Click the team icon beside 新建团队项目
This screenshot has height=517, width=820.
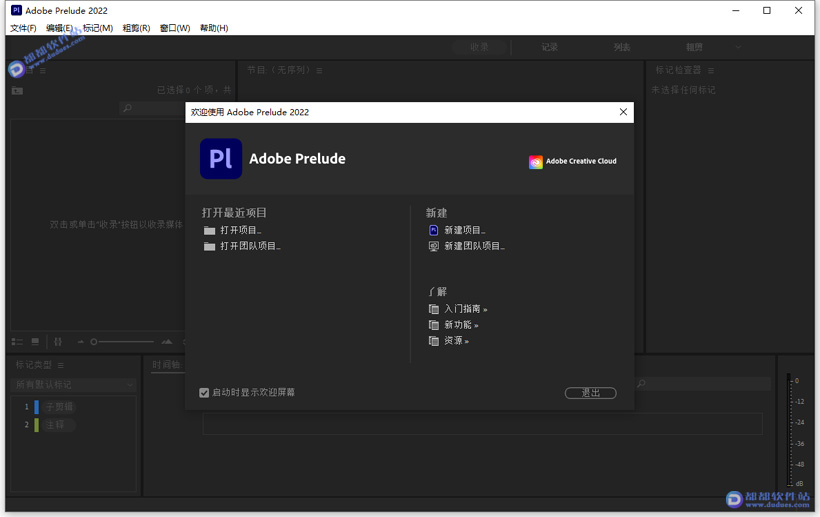[434, 246]
